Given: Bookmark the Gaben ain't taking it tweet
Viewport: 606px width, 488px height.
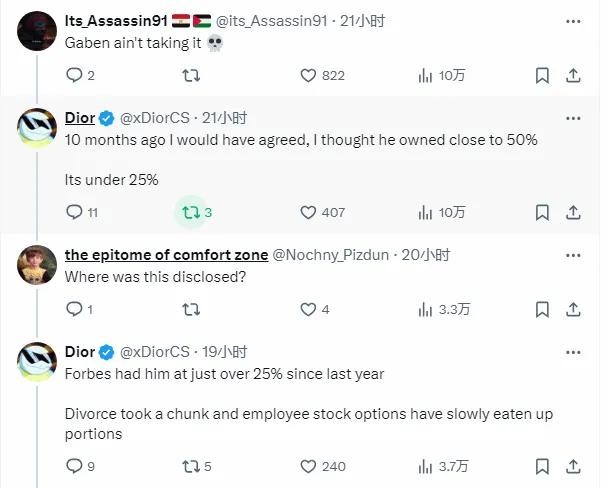Looking at the screenshot, I should point(541,75).
